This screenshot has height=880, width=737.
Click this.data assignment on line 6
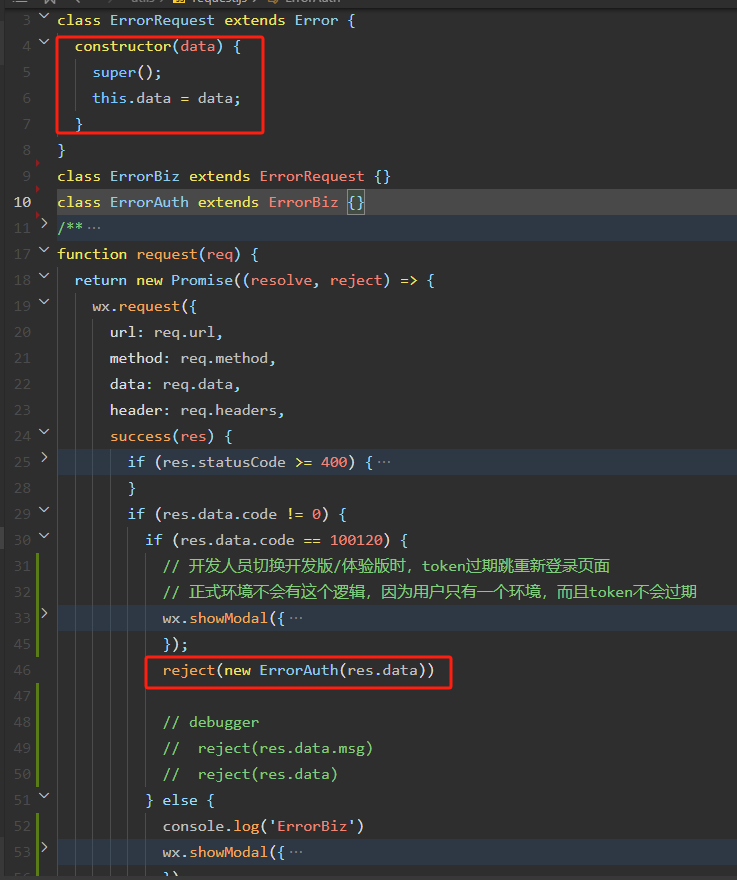click(167, 98)
